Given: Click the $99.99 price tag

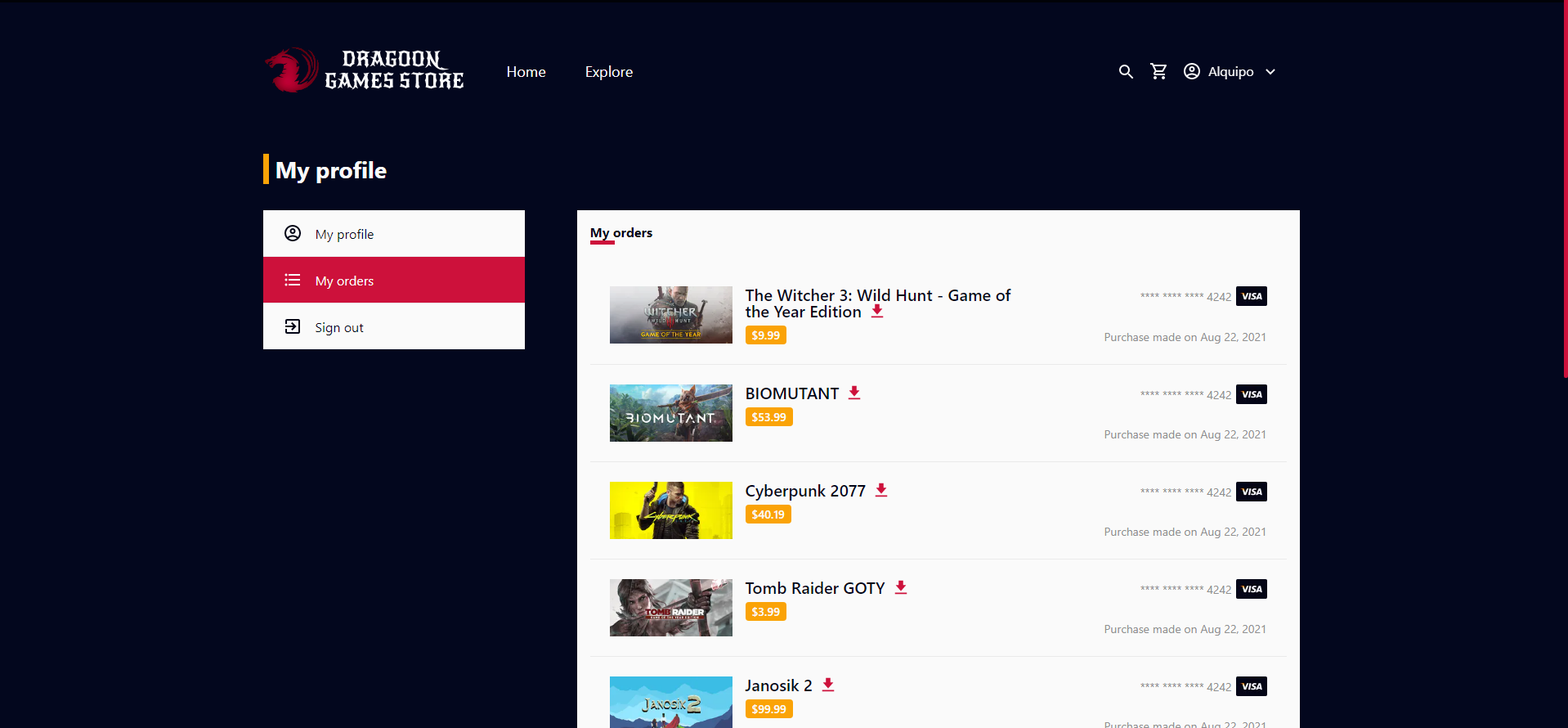Looking at the screenshot, I should (x=769, y=709).
